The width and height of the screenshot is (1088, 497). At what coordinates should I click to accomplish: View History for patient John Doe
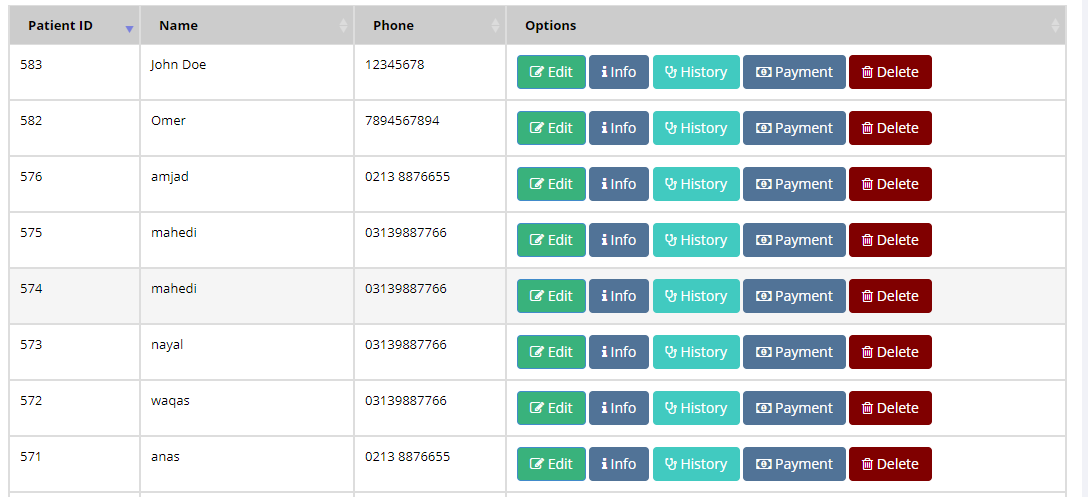pyautogui.click(x=696, y=72)
